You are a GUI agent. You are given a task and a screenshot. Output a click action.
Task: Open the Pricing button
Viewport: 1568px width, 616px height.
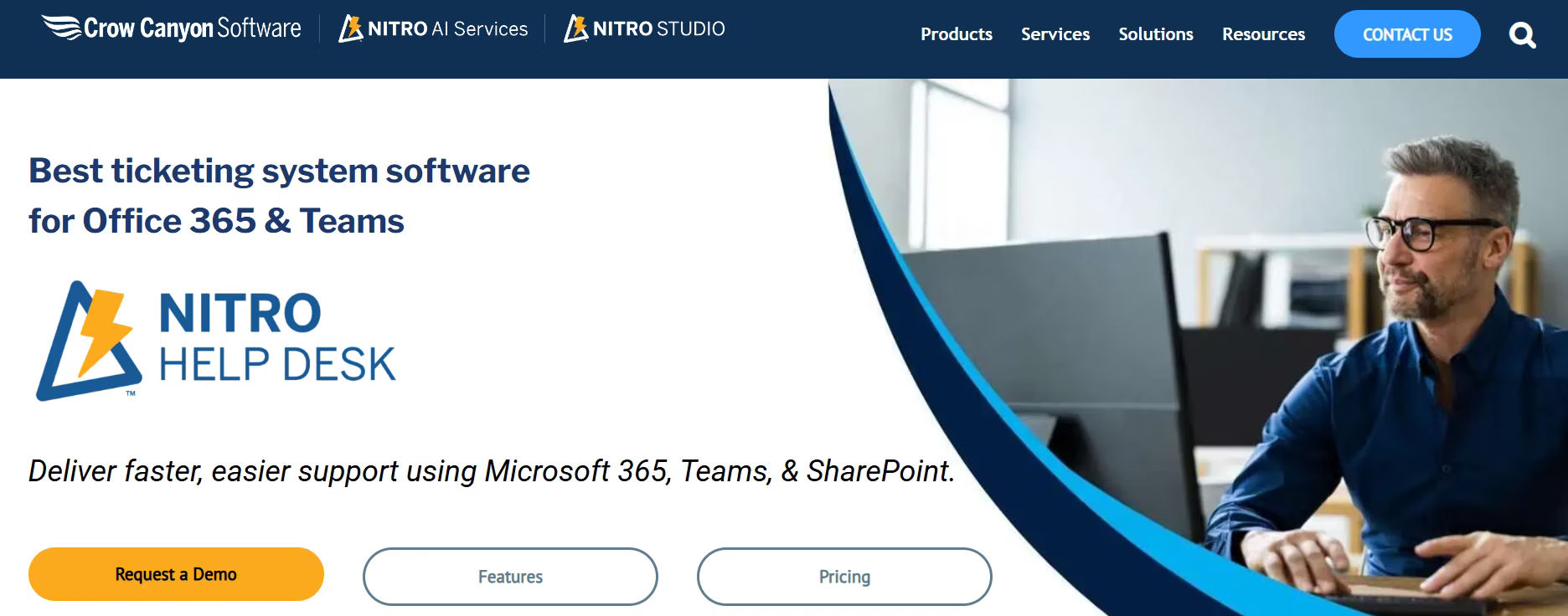click(844, 577)
